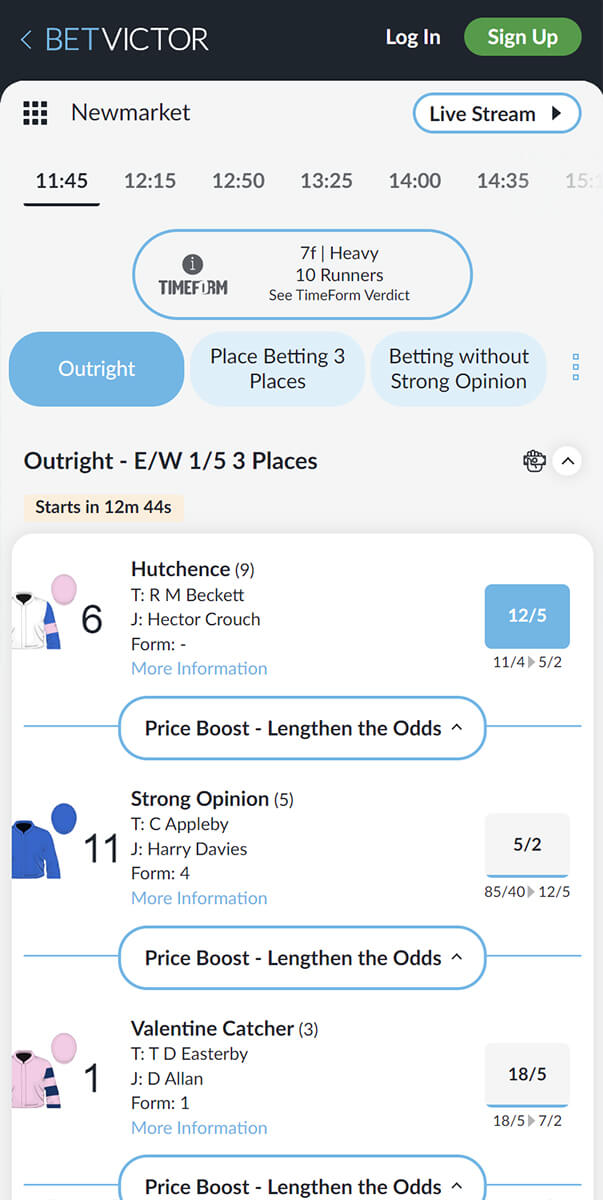Select Valentine Catcher 18/5 odds
603x1200 pixels.
click(527, 1076)
